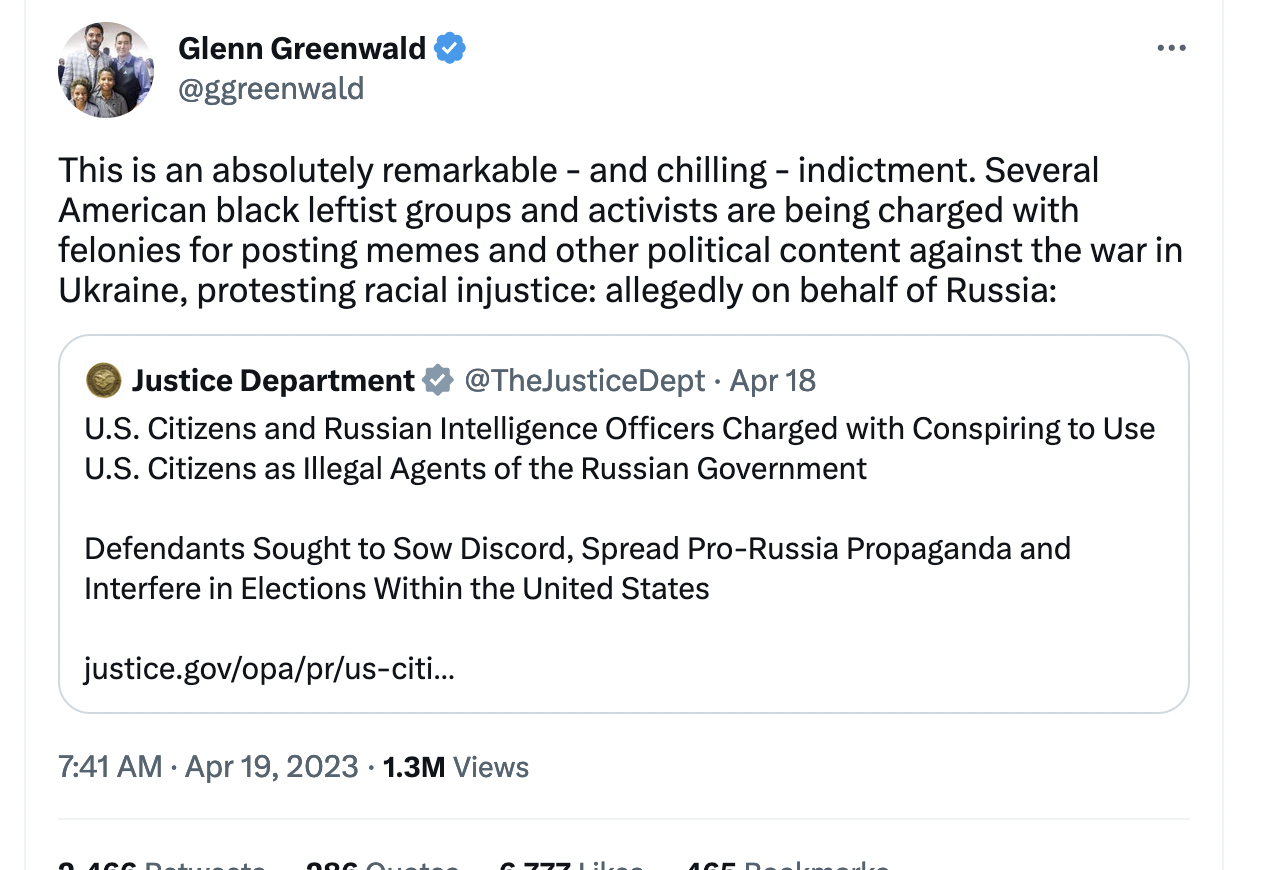Open the justice.gov/opa/pr link
The height and width of the screenshot is (870, 1272).
(269, 667)
